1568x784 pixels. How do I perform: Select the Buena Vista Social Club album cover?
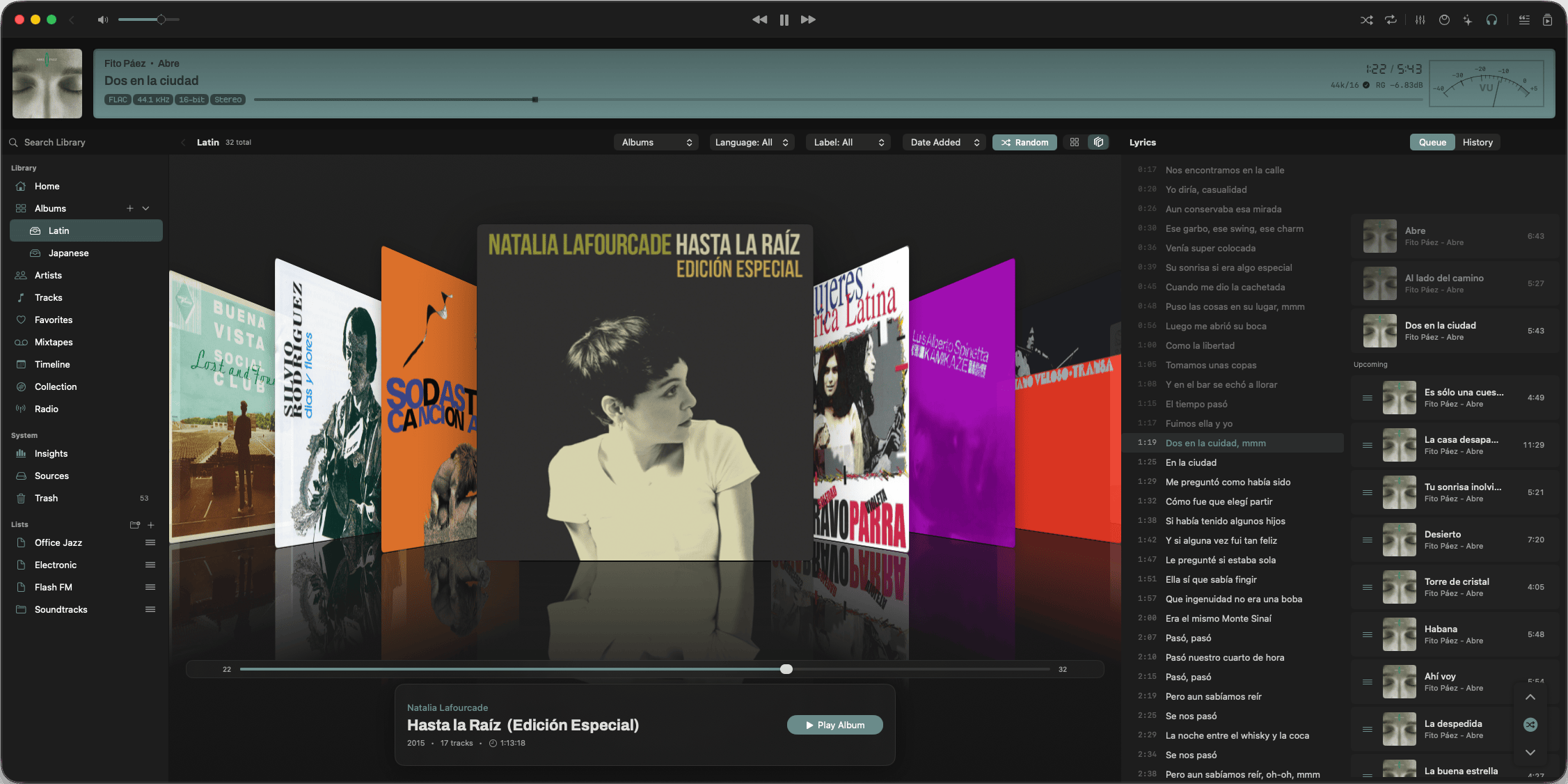click(x=222, y=411)
